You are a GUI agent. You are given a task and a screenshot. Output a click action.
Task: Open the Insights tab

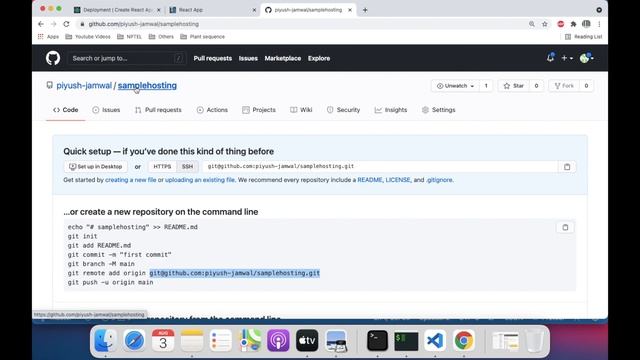391,110
